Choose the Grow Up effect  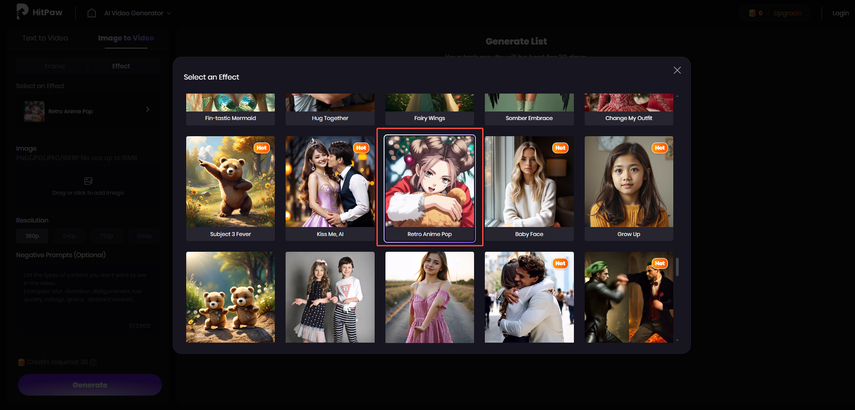coord(629,187)
